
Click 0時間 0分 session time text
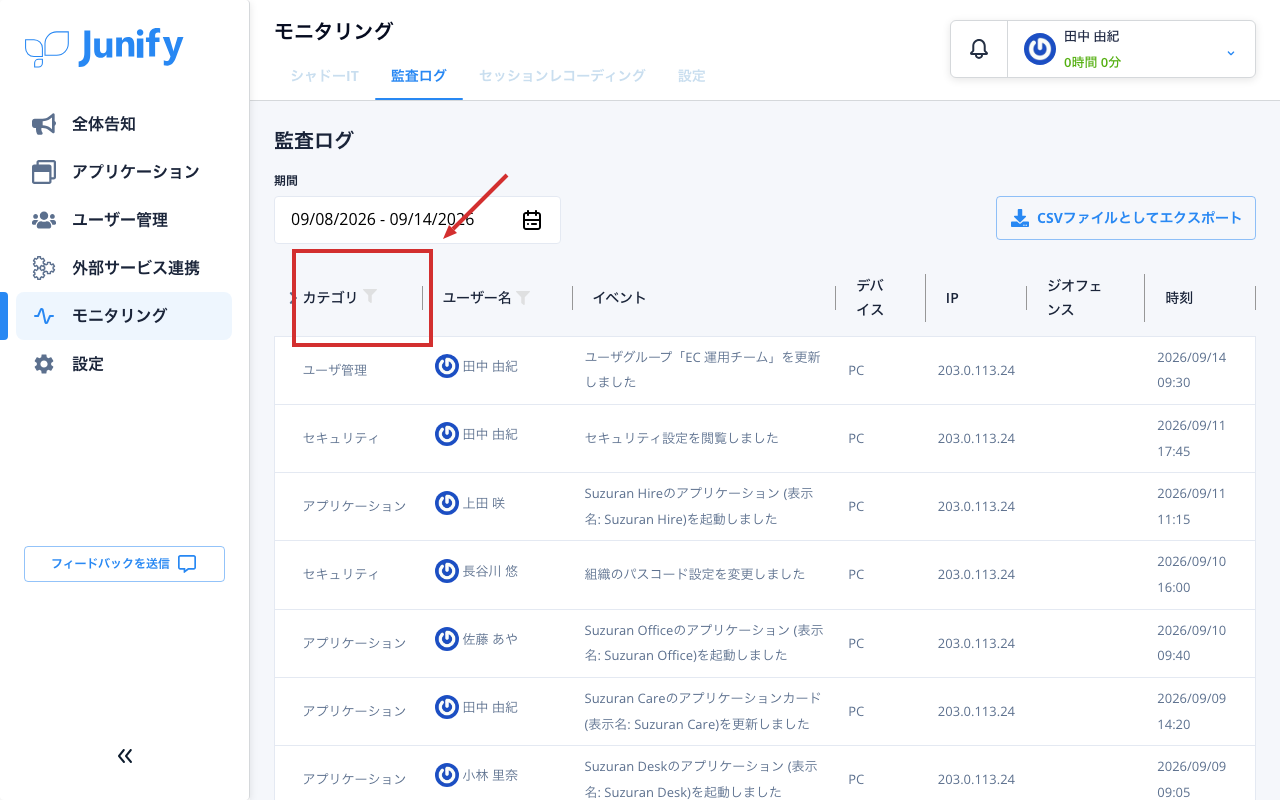click(x=1092, y=62)
